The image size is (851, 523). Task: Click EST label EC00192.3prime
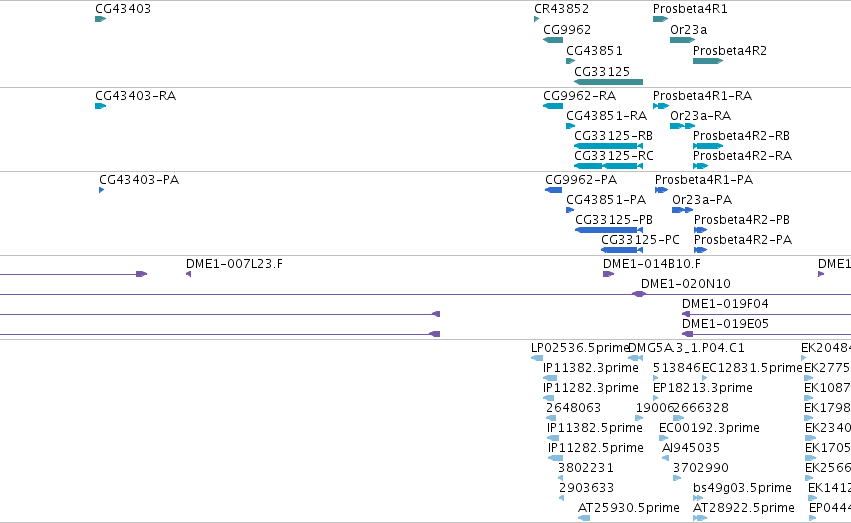tap(709, 428)
